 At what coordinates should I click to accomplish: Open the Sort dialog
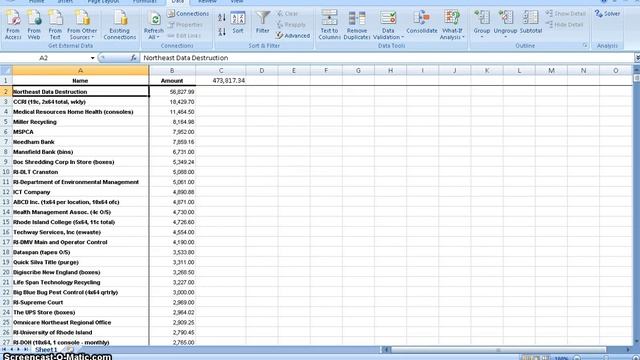coord(238,23)
